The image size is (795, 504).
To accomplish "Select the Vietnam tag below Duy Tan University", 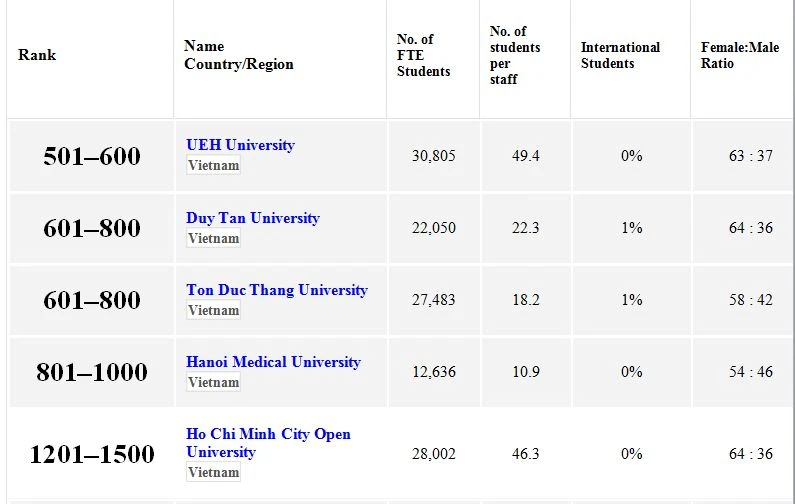I will 214,239.
